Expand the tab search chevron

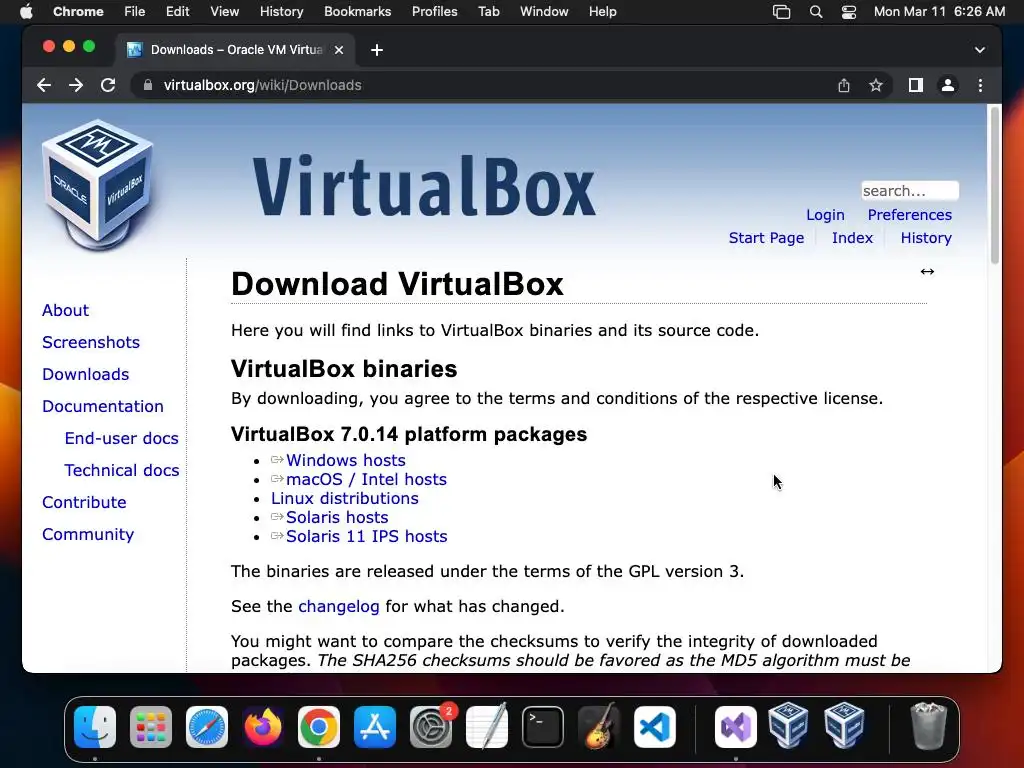[x=980, y=50]
